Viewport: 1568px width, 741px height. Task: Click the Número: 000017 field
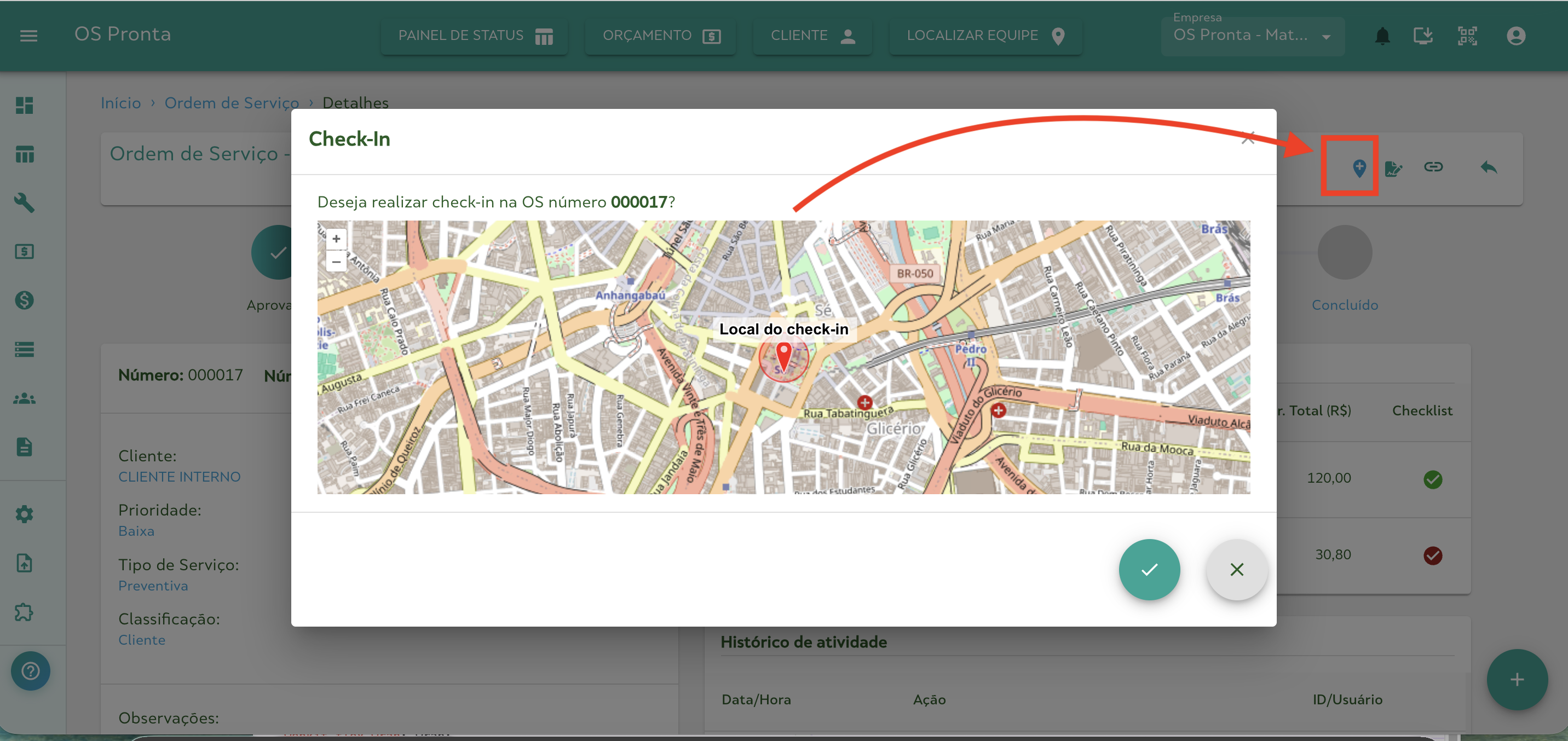[x=180, y=375]
